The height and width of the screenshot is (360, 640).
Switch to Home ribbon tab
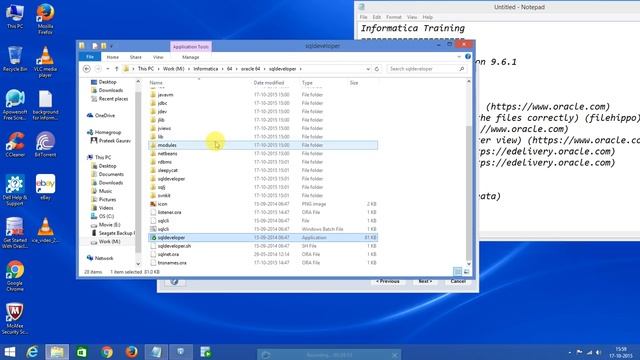pos(113,57)
